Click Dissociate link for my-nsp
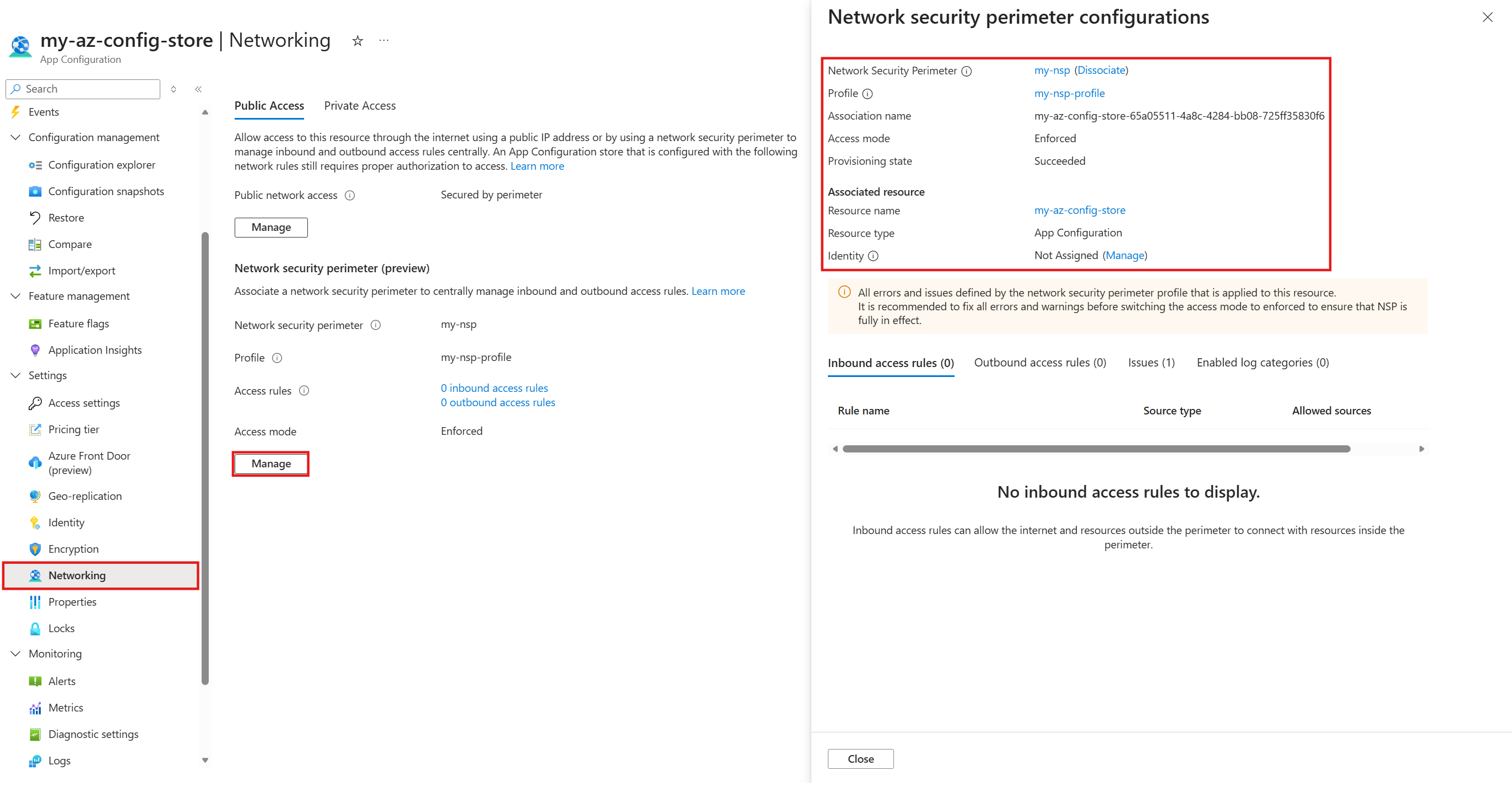Image resolution: width=1512 pixels, height=787 pixels. tap(1101, 71)
